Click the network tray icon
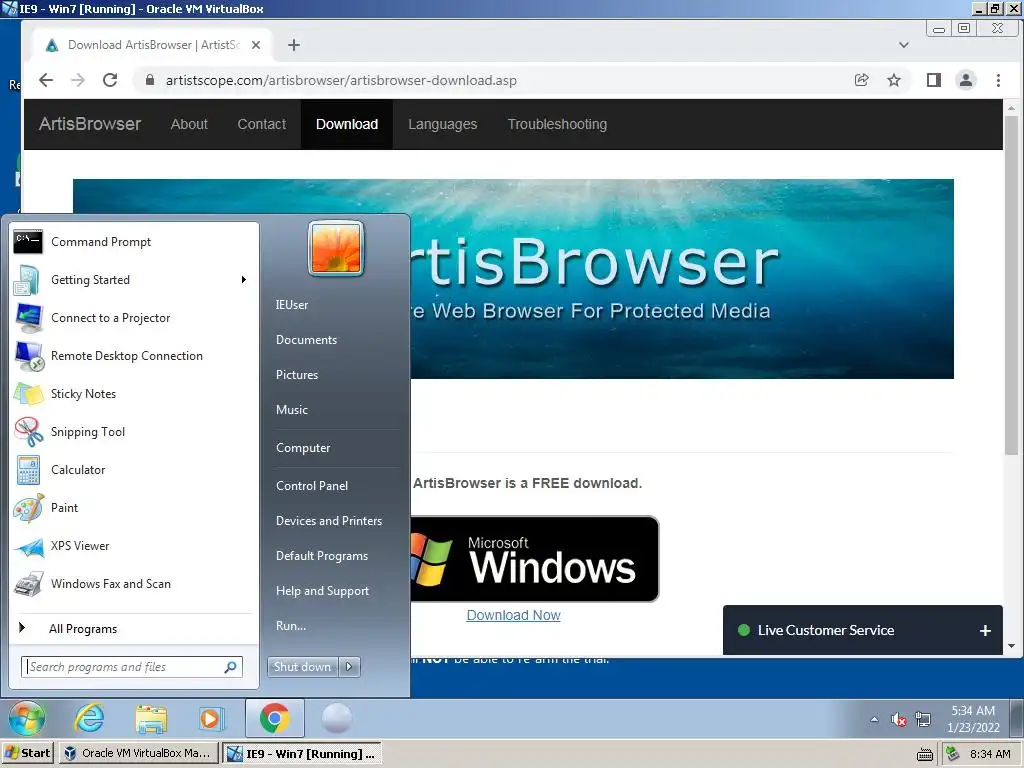 coord(923,720)
